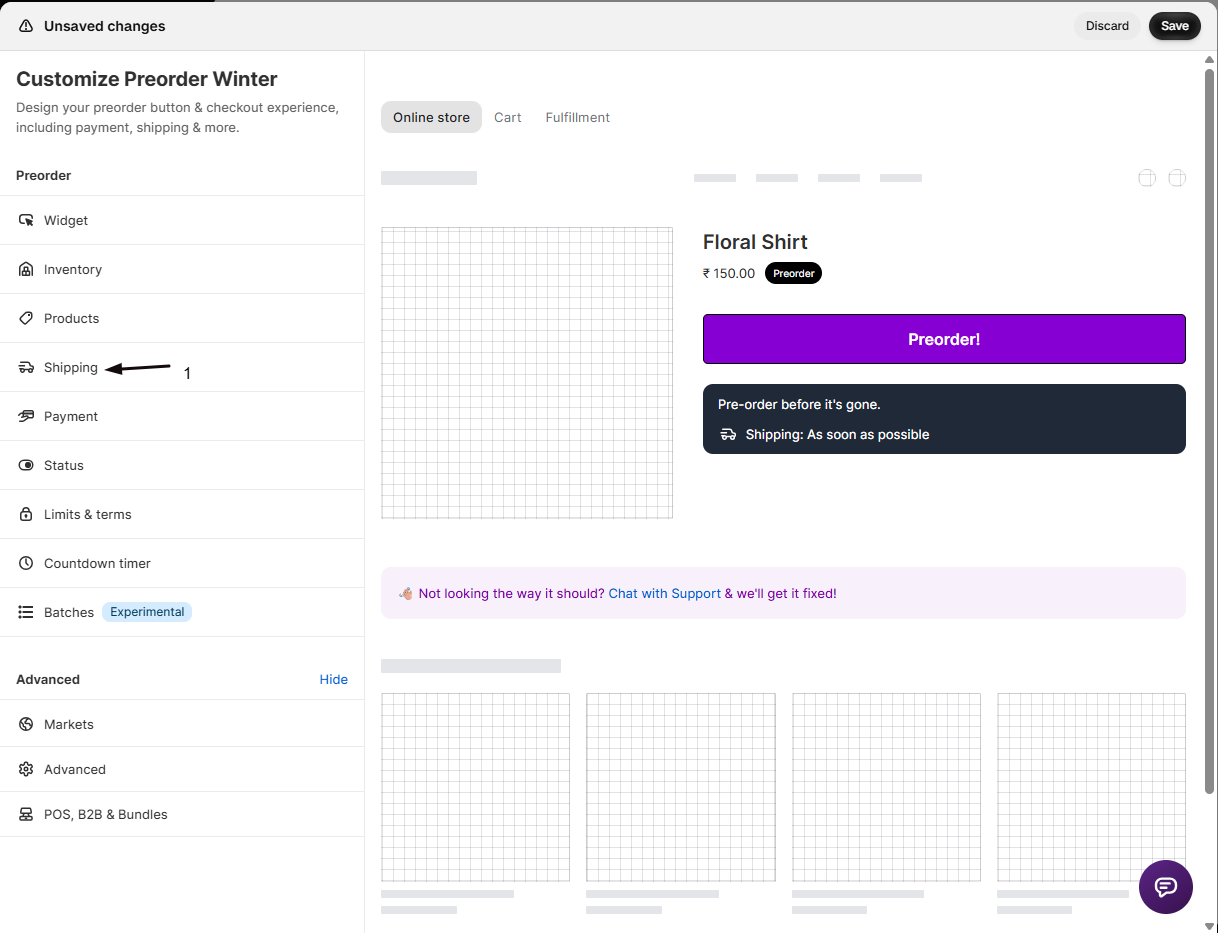Open the Batches section
1218x933 pixels.
182,612
